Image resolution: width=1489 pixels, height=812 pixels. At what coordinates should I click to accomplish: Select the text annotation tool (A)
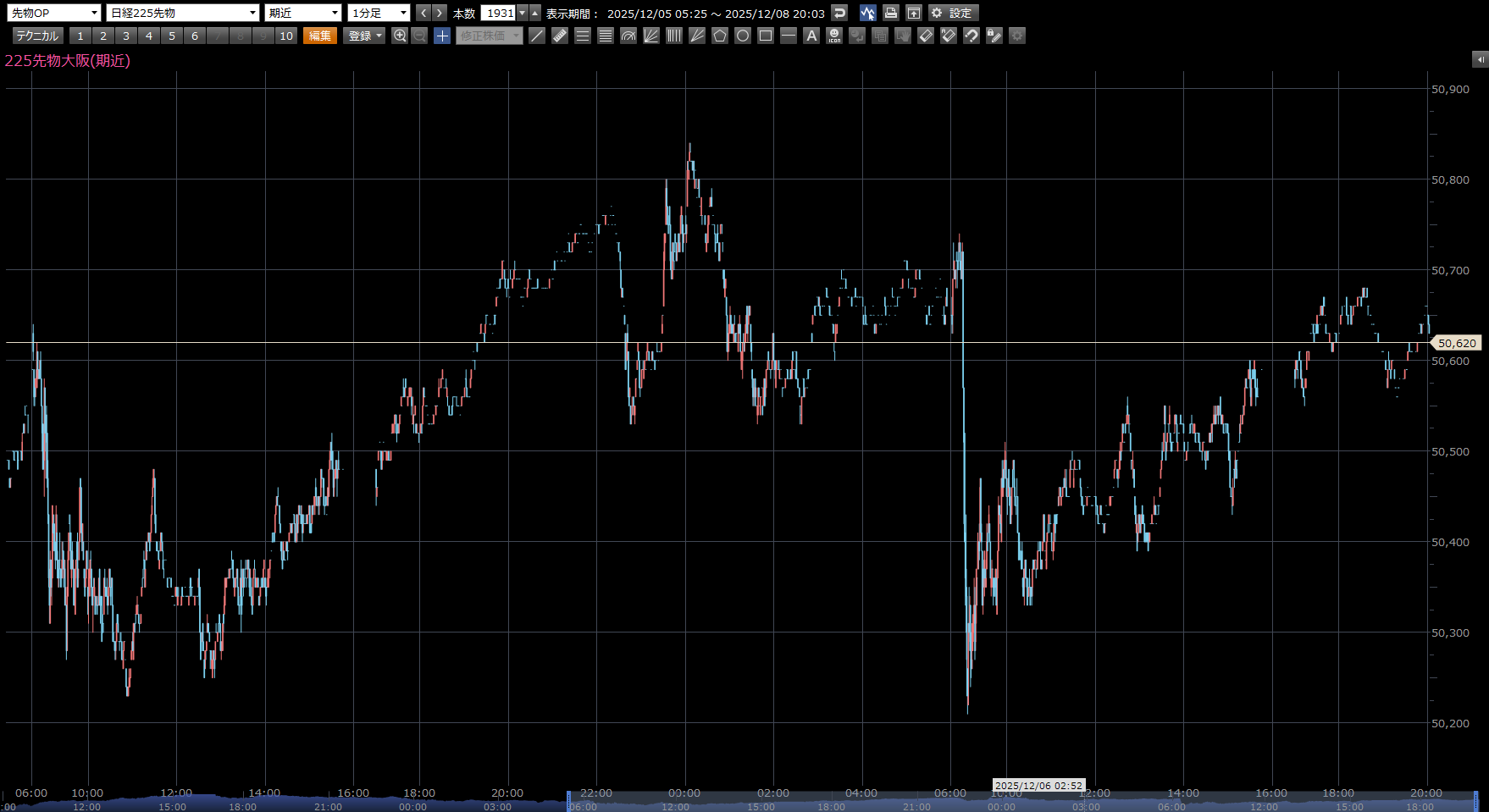(811, 36)
